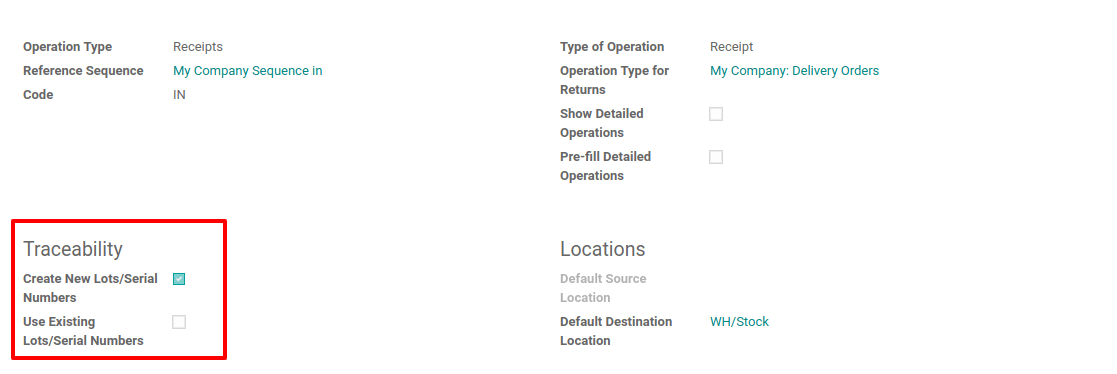Screen dimensions: 1117x374
Task: Click the Default Destination Location label
Action: click(616, 331)
